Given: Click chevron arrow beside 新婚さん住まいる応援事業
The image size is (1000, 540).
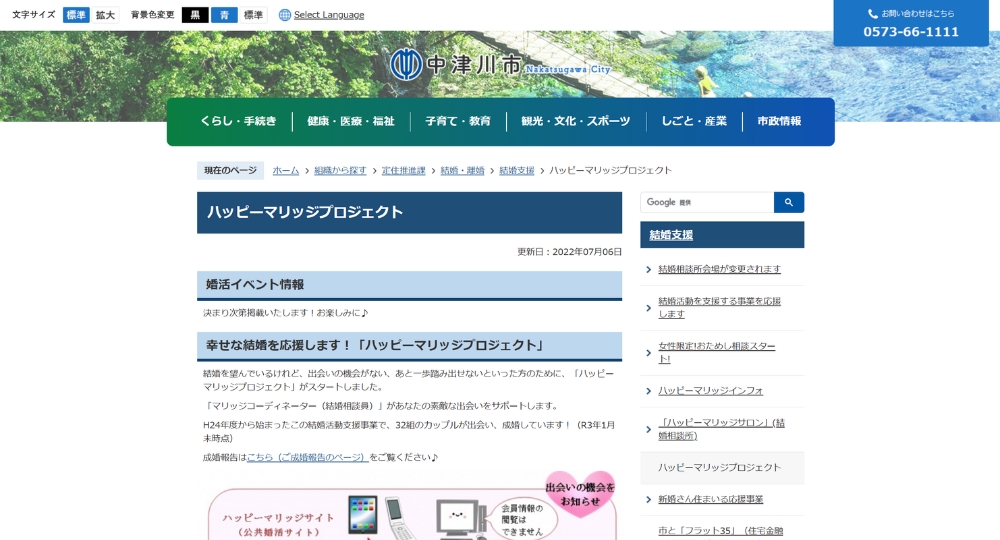Looking at the screenshot, I should pyautogui.click(x=648, y=499).
